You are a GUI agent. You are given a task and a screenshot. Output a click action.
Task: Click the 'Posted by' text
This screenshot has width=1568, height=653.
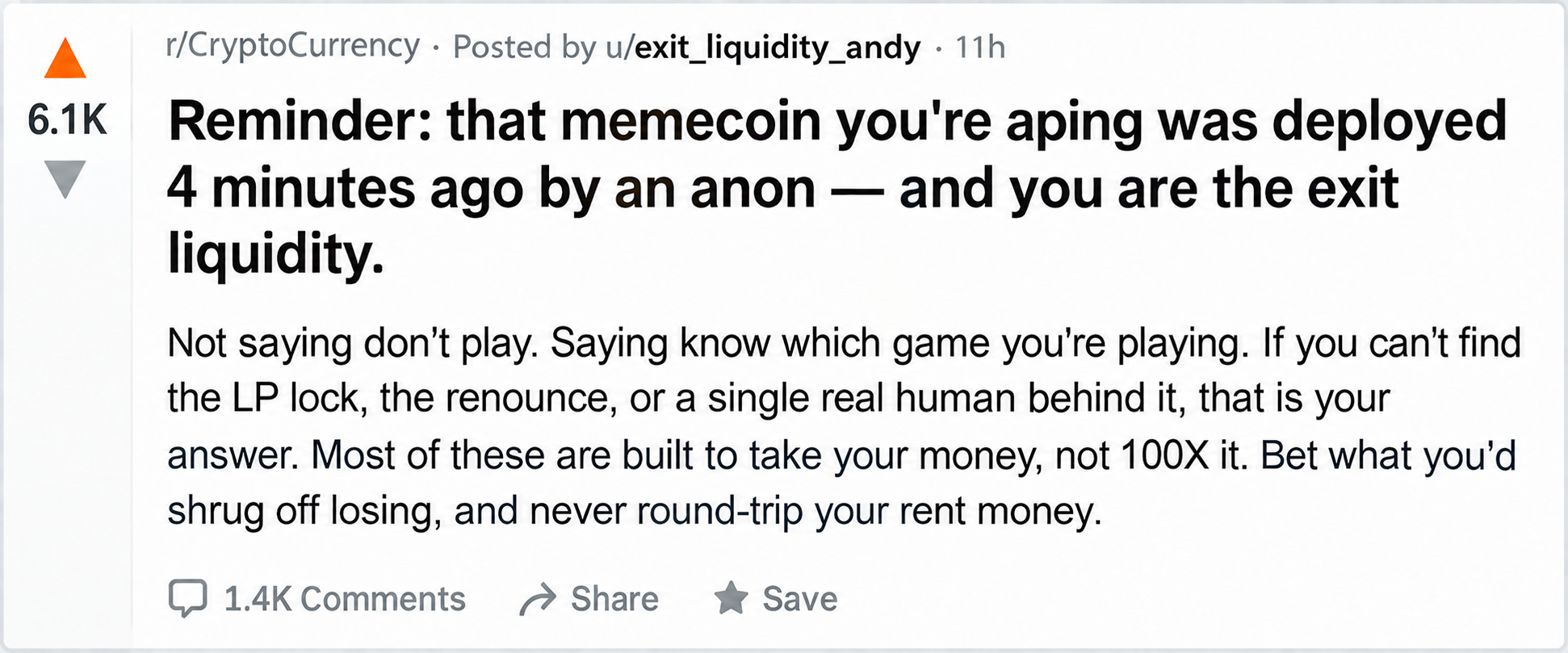[x=524, y=48]
